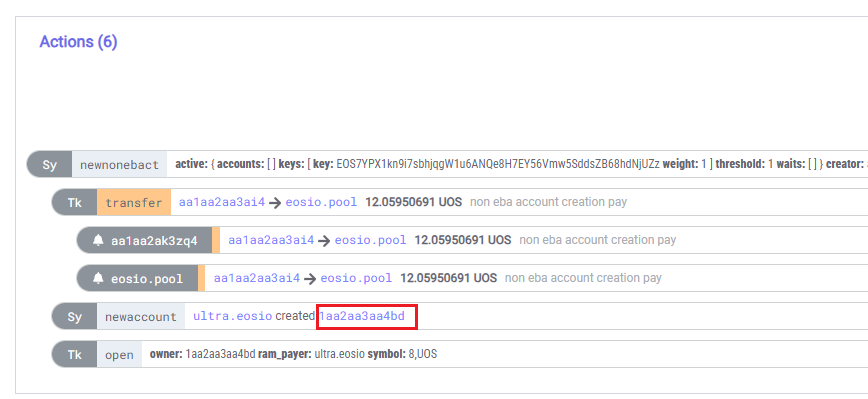The image size is (868, 399).
Task: Click the bell icon next to aa1aa2ak3zq4
Action: (99, 241)
